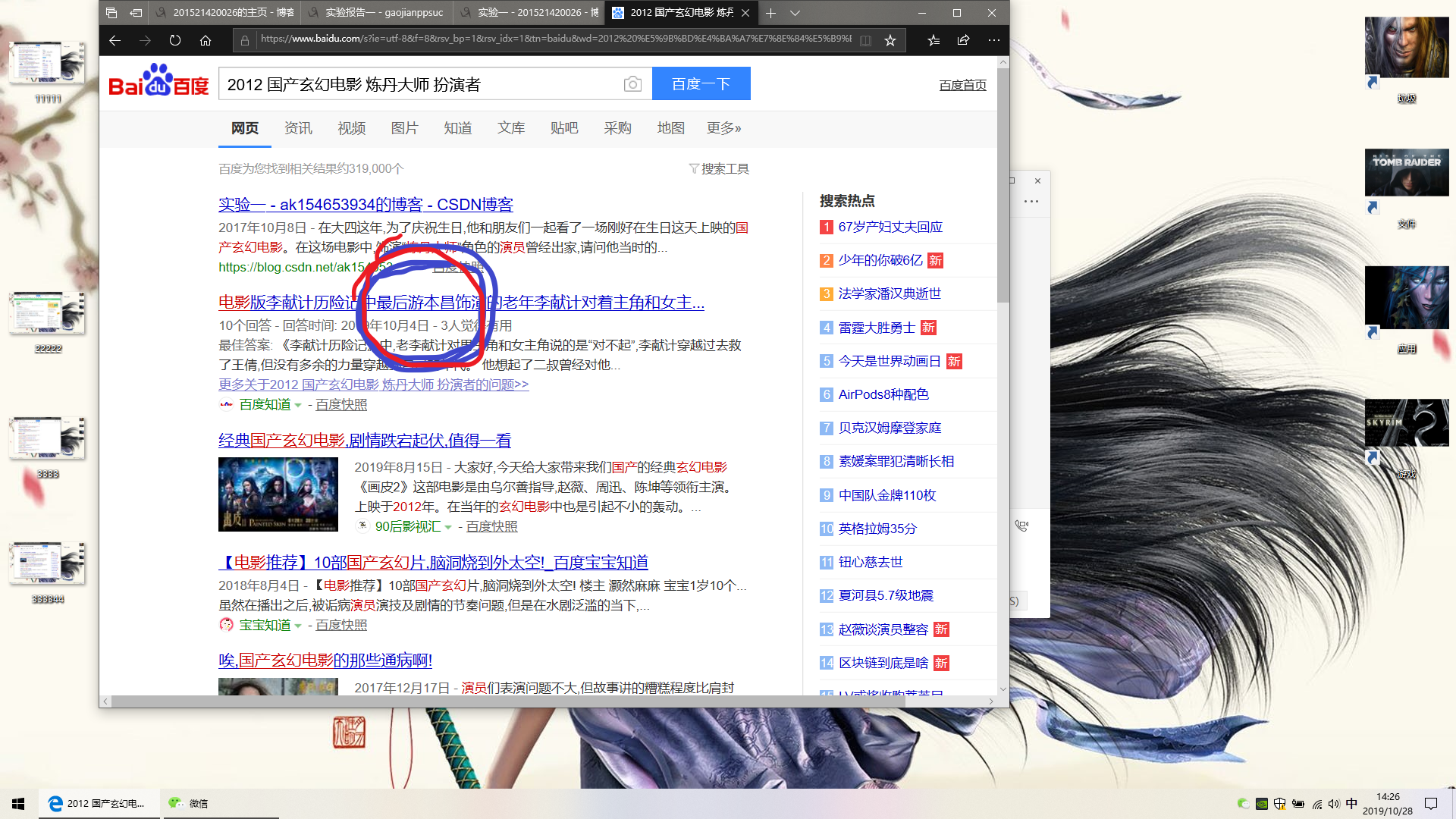Screen dimensions: 1456x819
Task: Expand the 宝宝知道 source dropdown arrow
Action: tap(298, 626)
